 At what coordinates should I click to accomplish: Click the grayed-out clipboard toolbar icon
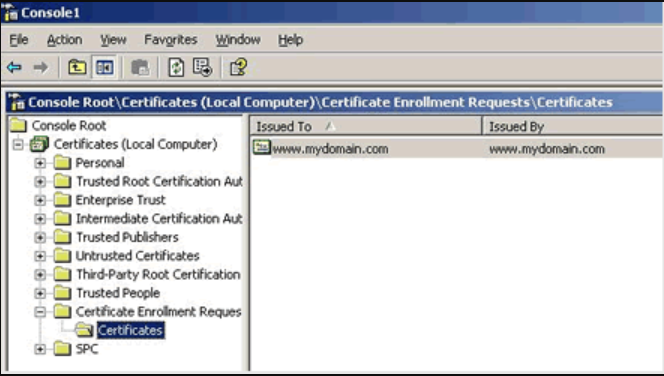coord(140,67)
